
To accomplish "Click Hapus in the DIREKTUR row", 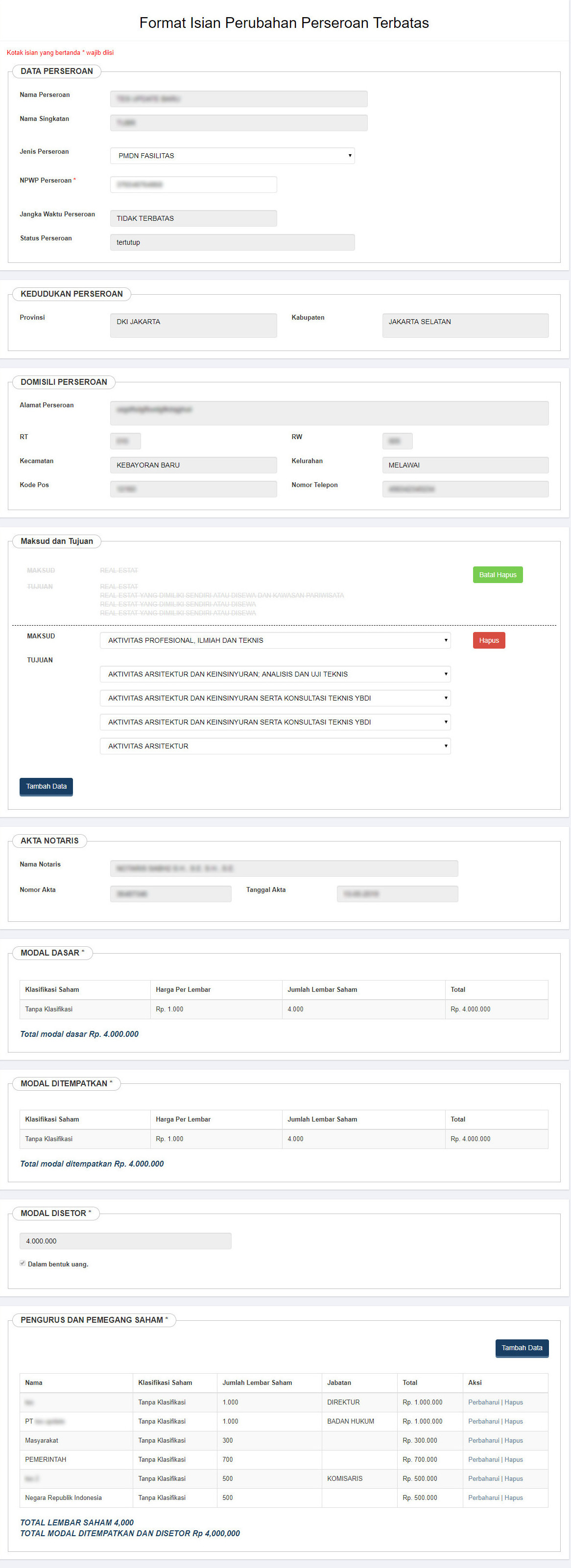I will [514, 1402].
